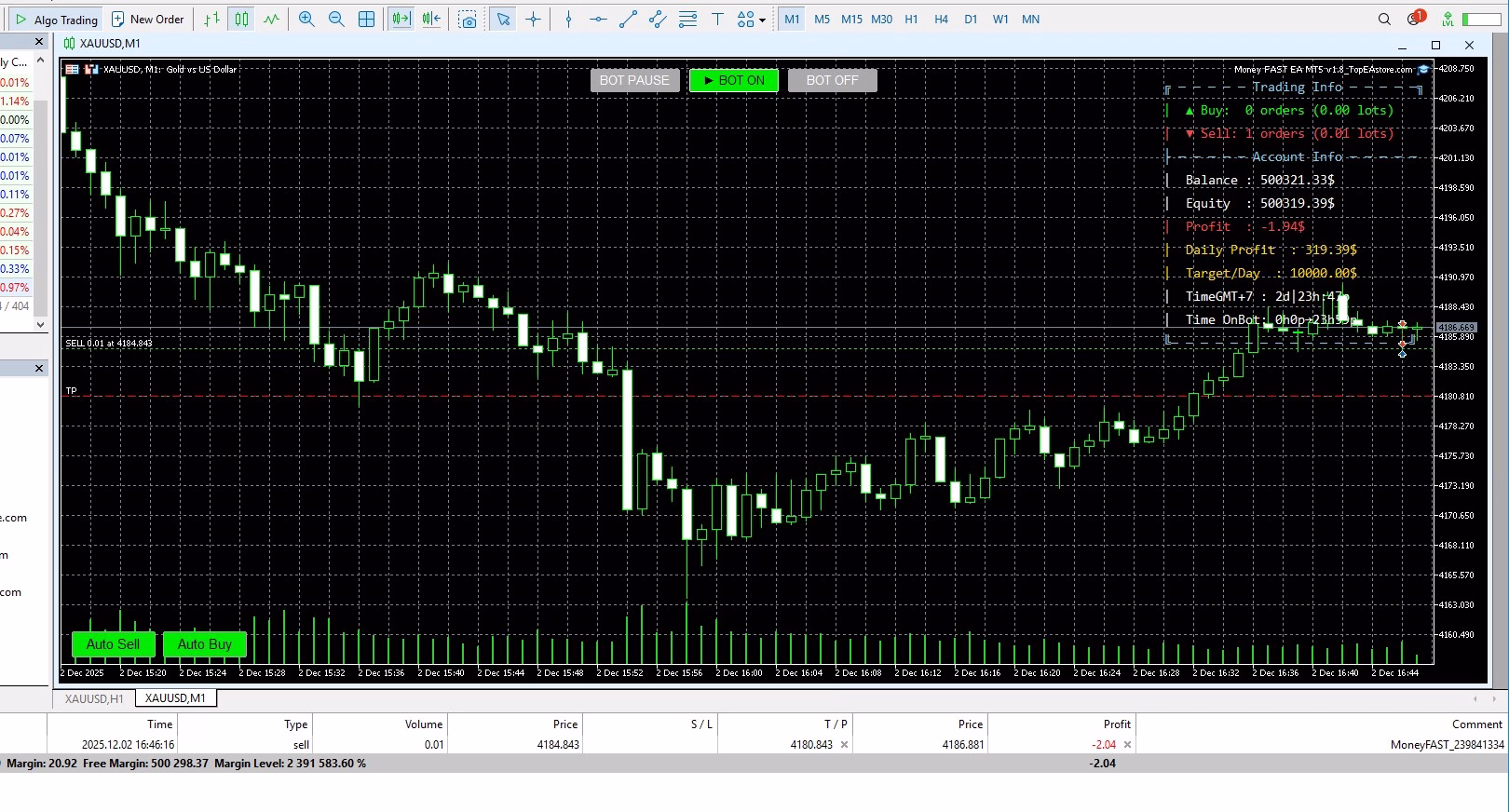Screen dimensions: 1509x812
Task: Switch to the XAUUSD,H1 chart tab
Action: (x=94, y=698)
